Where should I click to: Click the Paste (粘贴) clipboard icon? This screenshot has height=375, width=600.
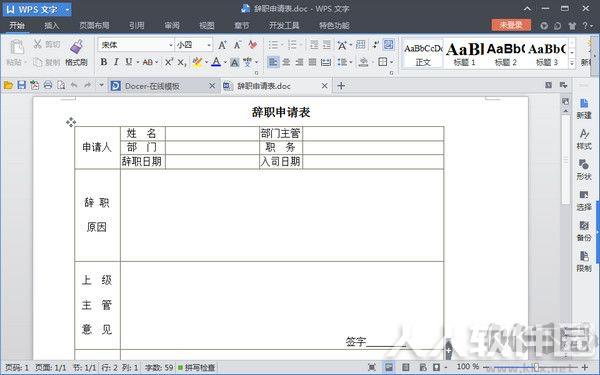tap(16, 47)
